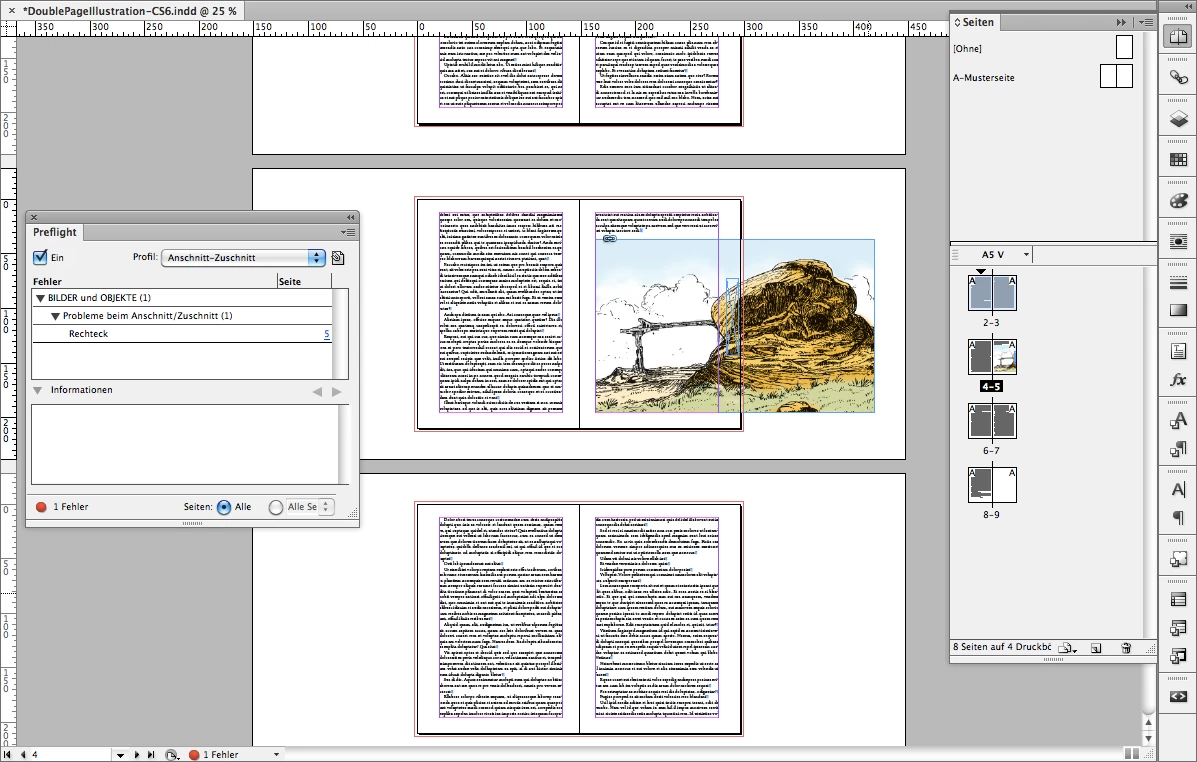Collapse the Informationen section triangle
This screenshot has height=762, width=1197.
(x=37, y=390)
